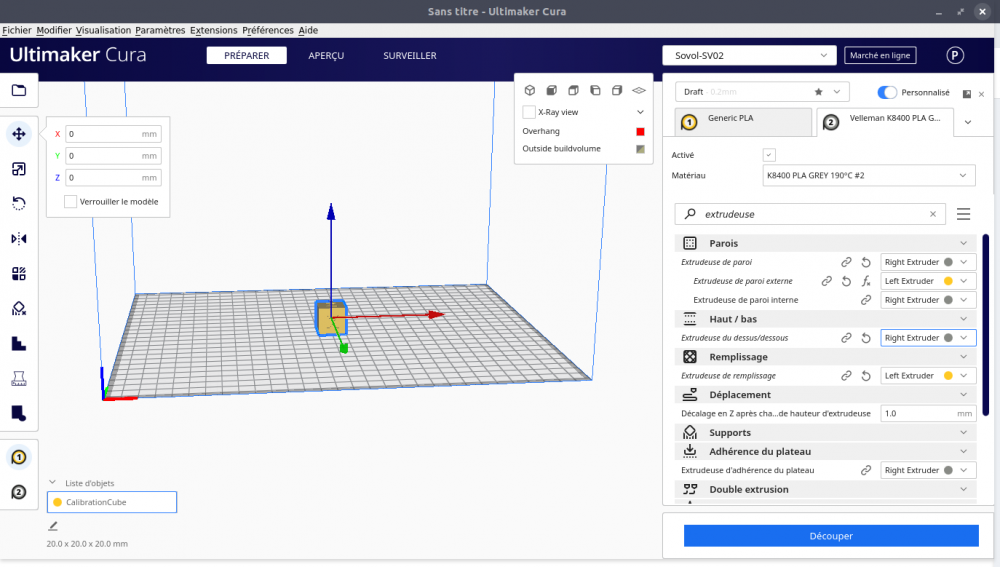Select the Mirror tool
This screenshot has height=567, width=1000.
tap(18, 239)
